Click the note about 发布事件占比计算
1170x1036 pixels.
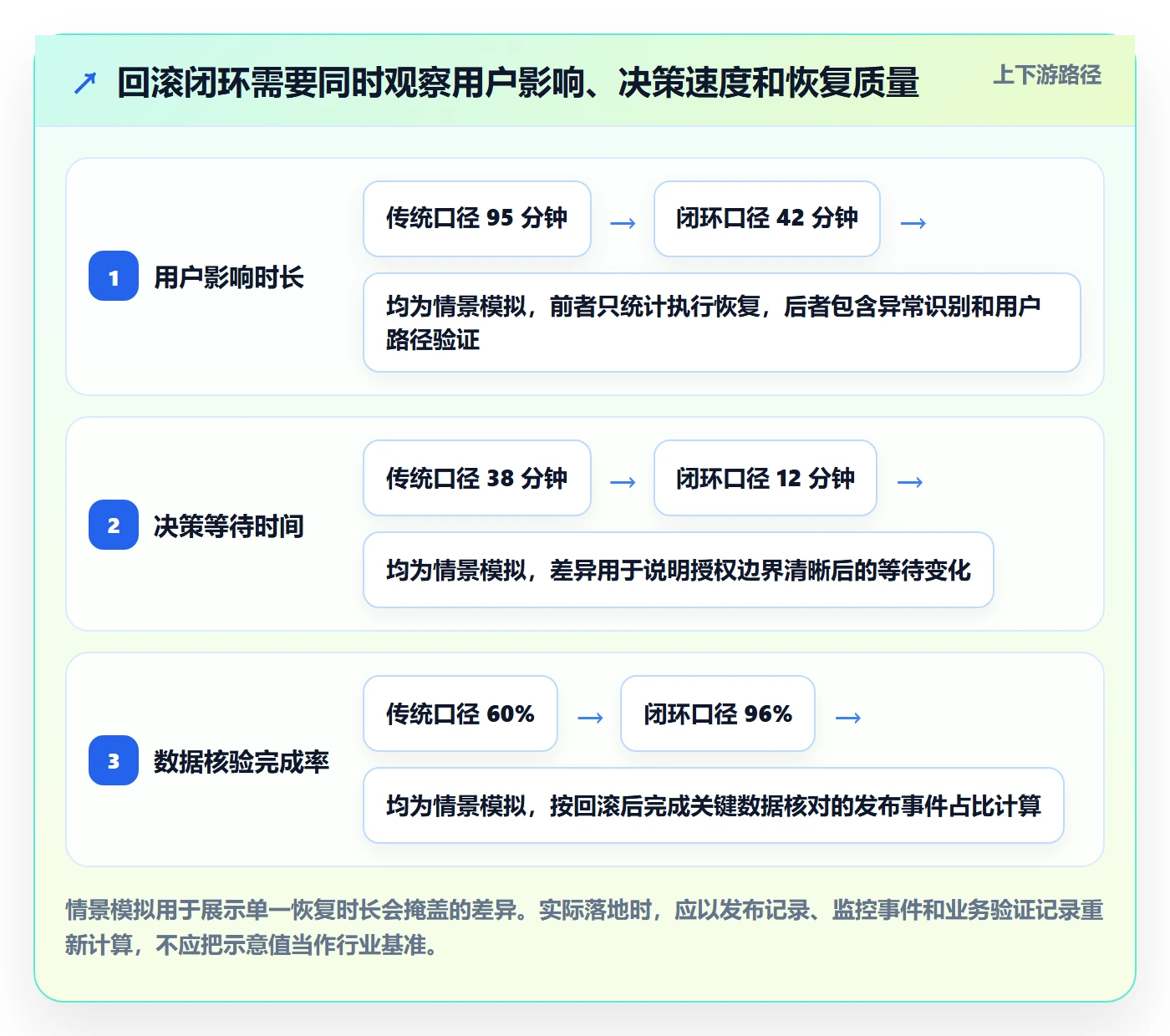714,805
